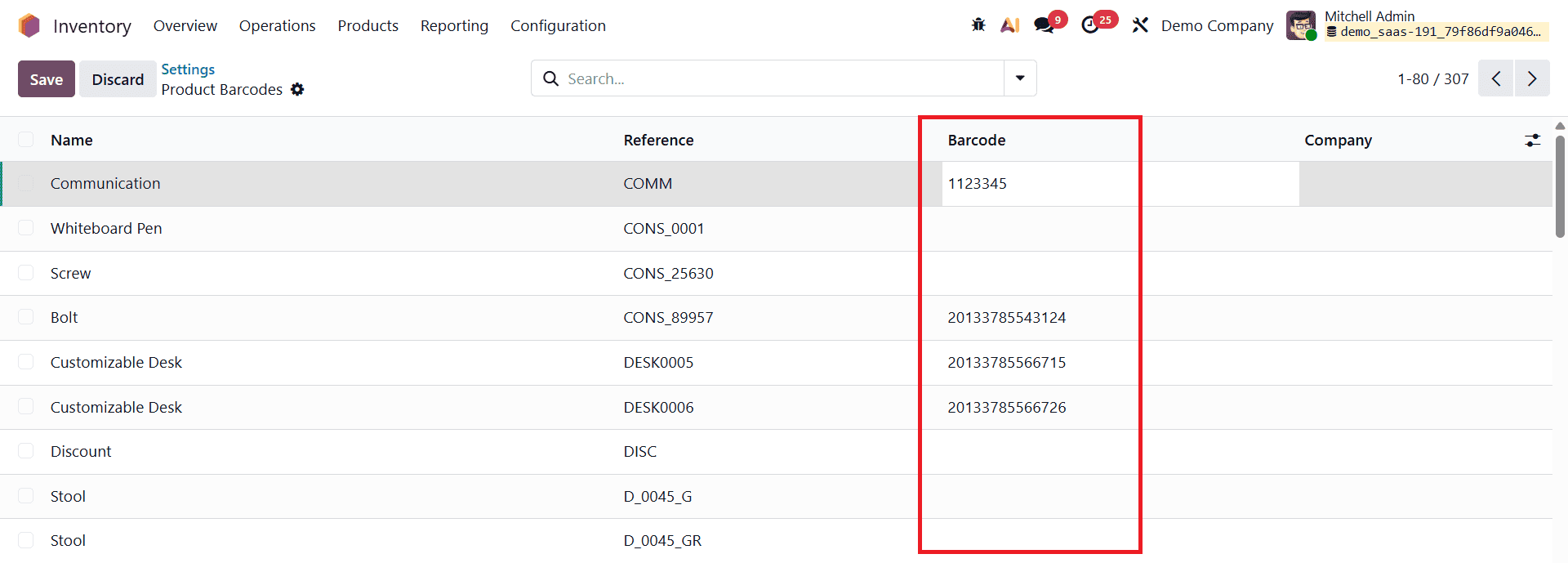Click barcode 20133785543124
This screenshot has width=1568, height=563.
[x=1007, y=317]
